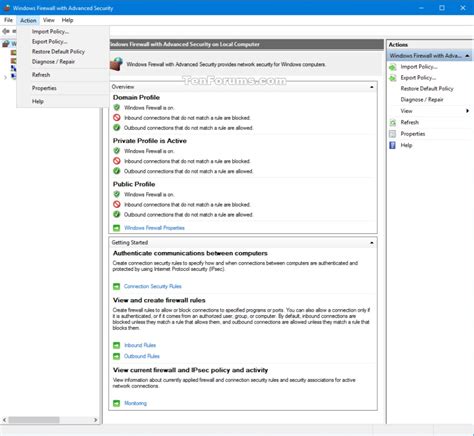
Task: Open the Inbound Rules link
Action: pyautogui.click(x=140, y=345)
